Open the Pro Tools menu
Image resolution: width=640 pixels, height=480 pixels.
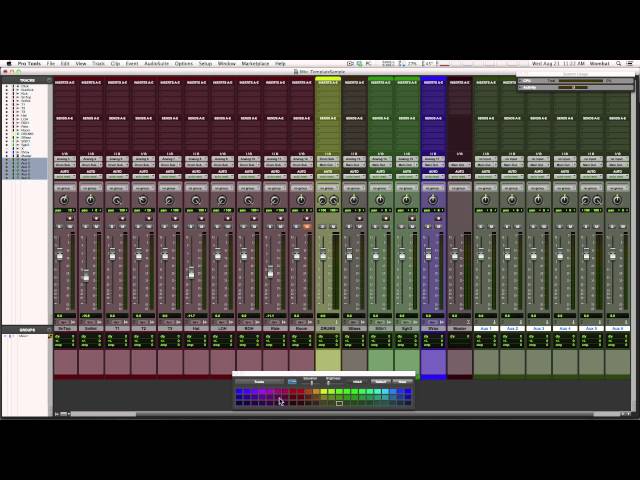[29, 64]
